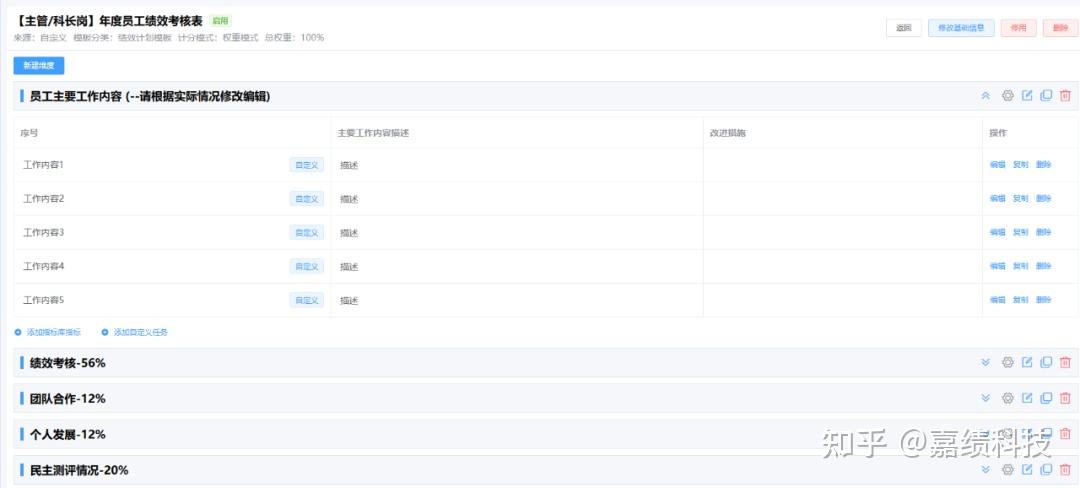Click the green 启用 status tag

[x=220, y=21]
